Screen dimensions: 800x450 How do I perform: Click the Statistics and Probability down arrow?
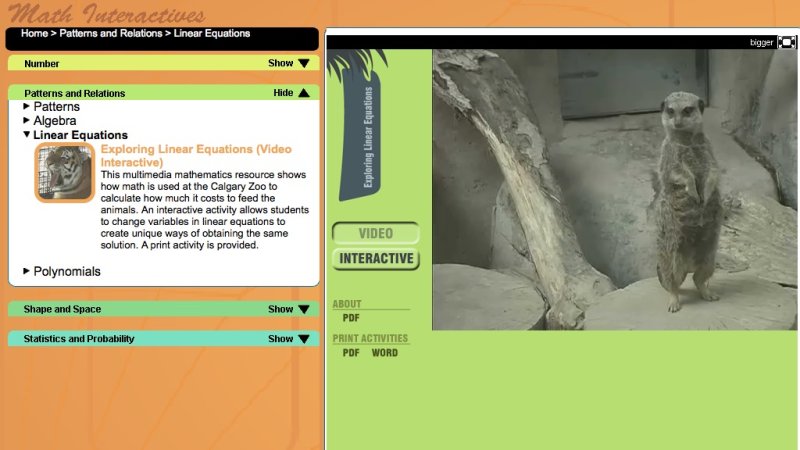pos(304,339)
